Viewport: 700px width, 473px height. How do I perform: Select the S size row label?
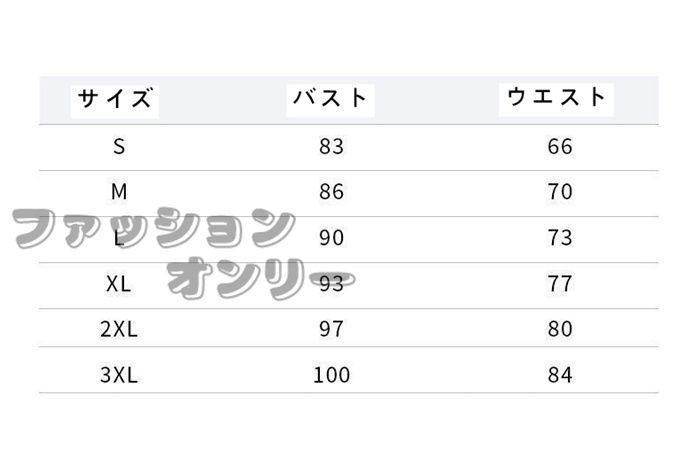point(119,147)
